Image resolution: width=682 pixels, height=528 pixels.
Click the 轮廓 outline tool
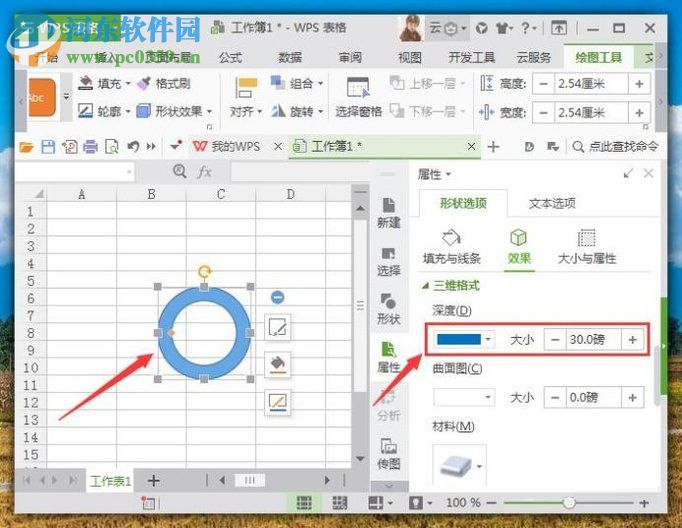(104, 111)
